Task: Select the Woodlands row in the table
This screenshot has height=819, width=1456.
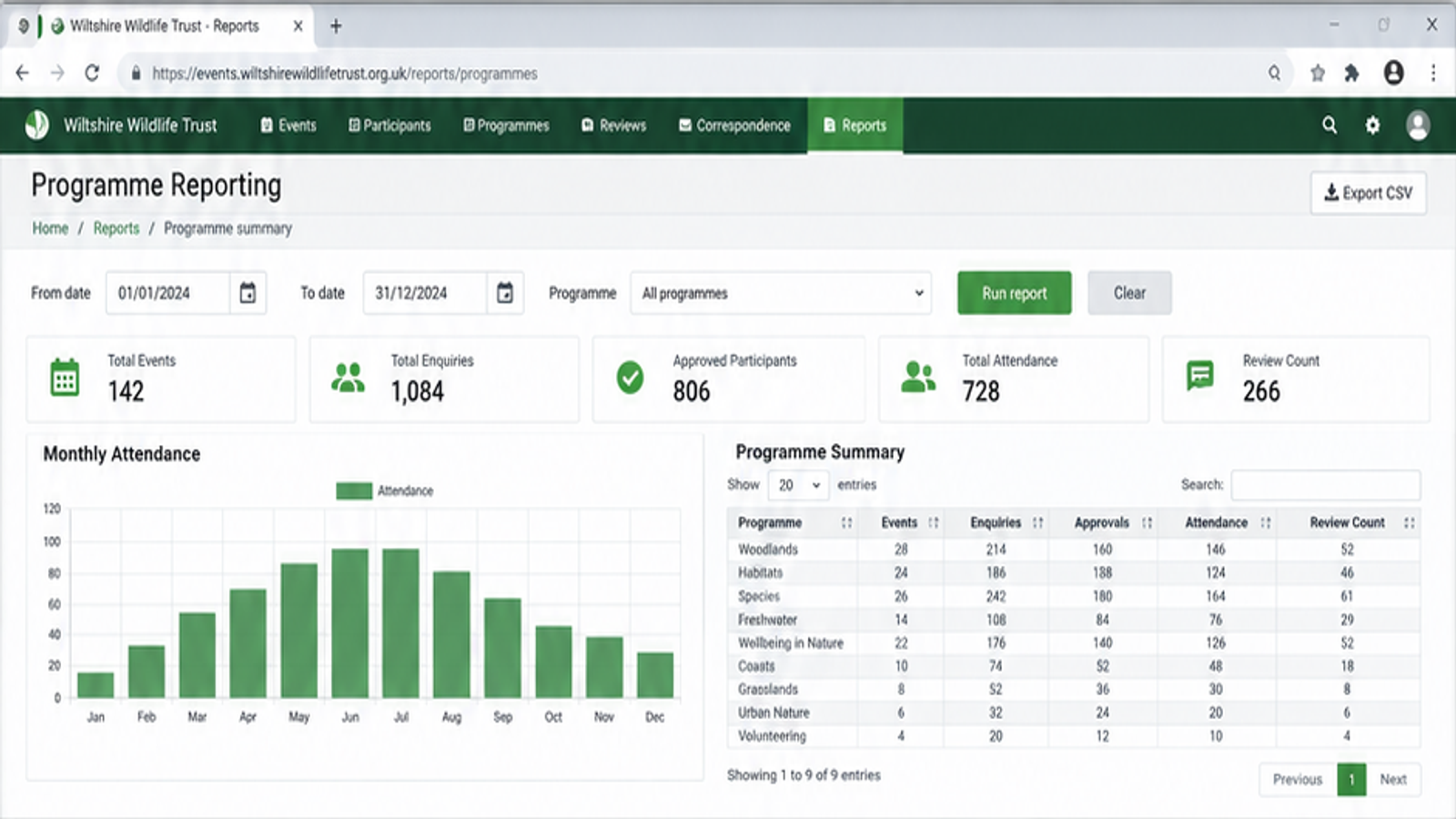Action: [1074, 550]
